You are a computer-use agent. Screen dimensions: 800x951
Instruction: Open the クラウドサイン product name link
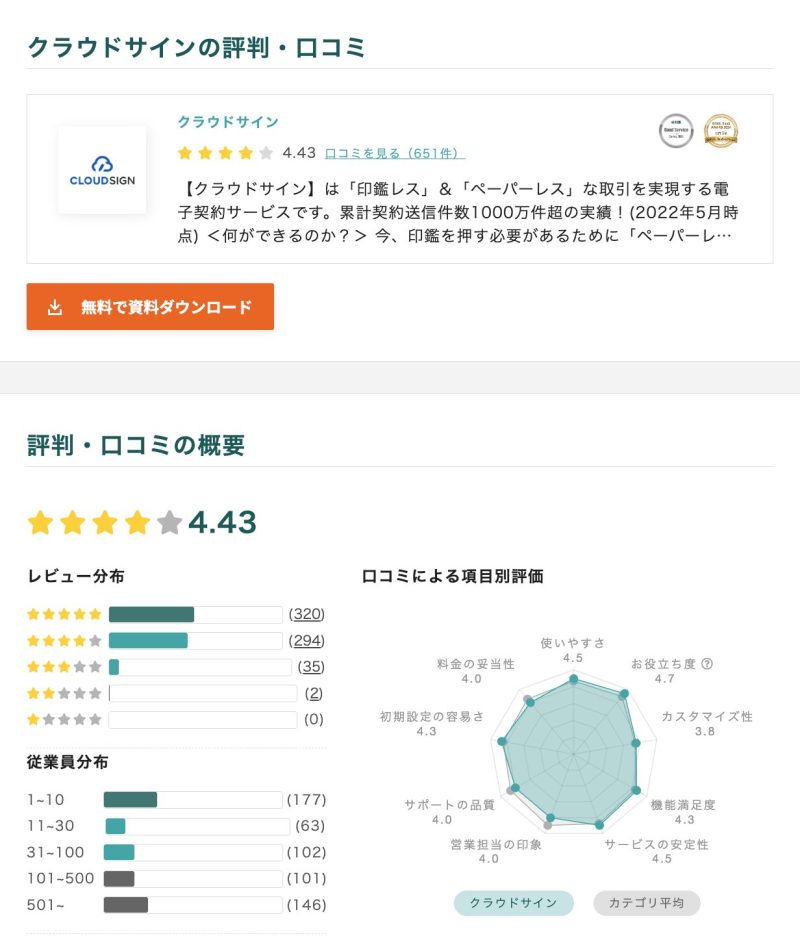coord(228,122)
